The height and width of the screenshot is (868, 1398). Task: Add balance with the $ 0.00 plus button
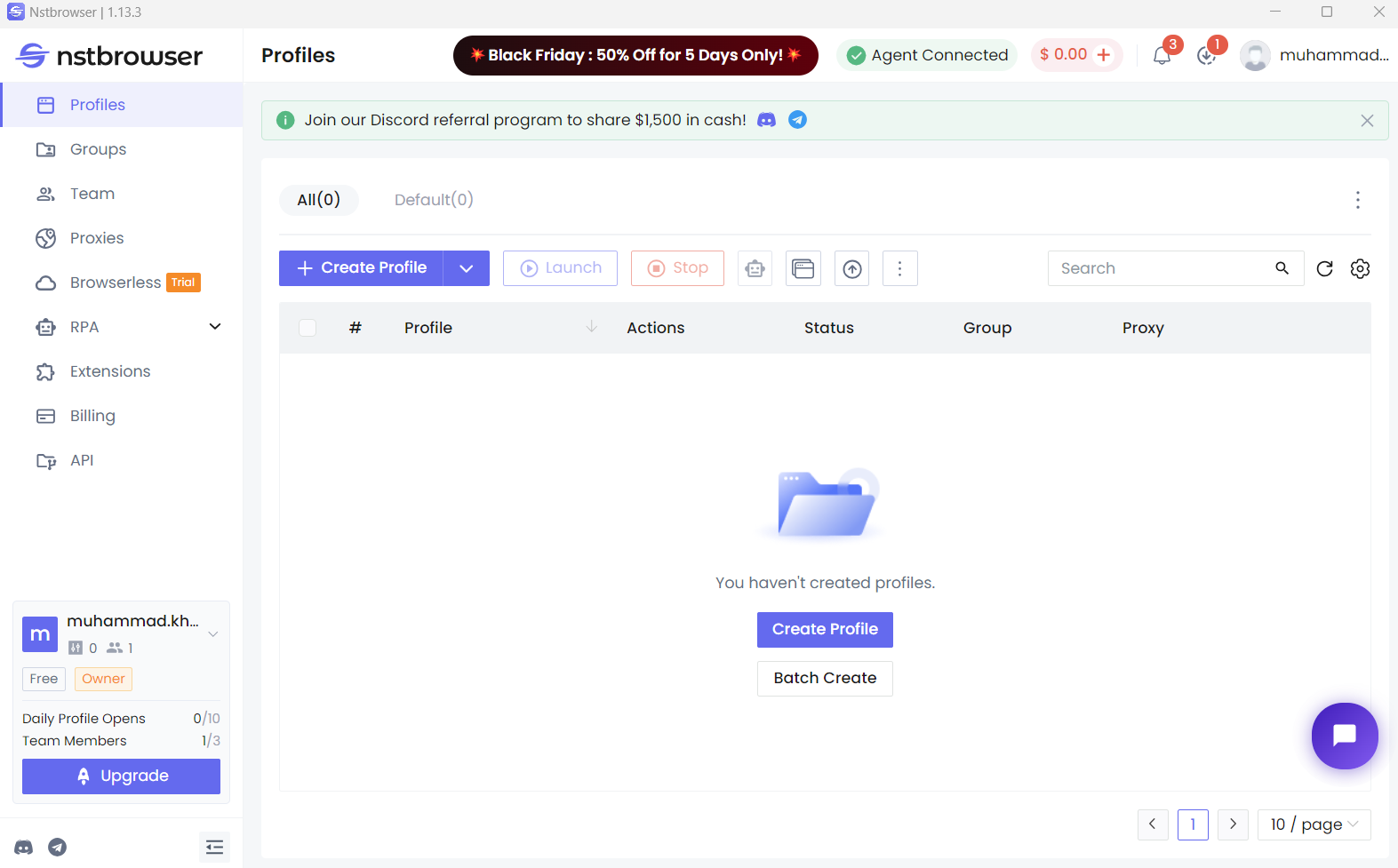point(1104,55)
